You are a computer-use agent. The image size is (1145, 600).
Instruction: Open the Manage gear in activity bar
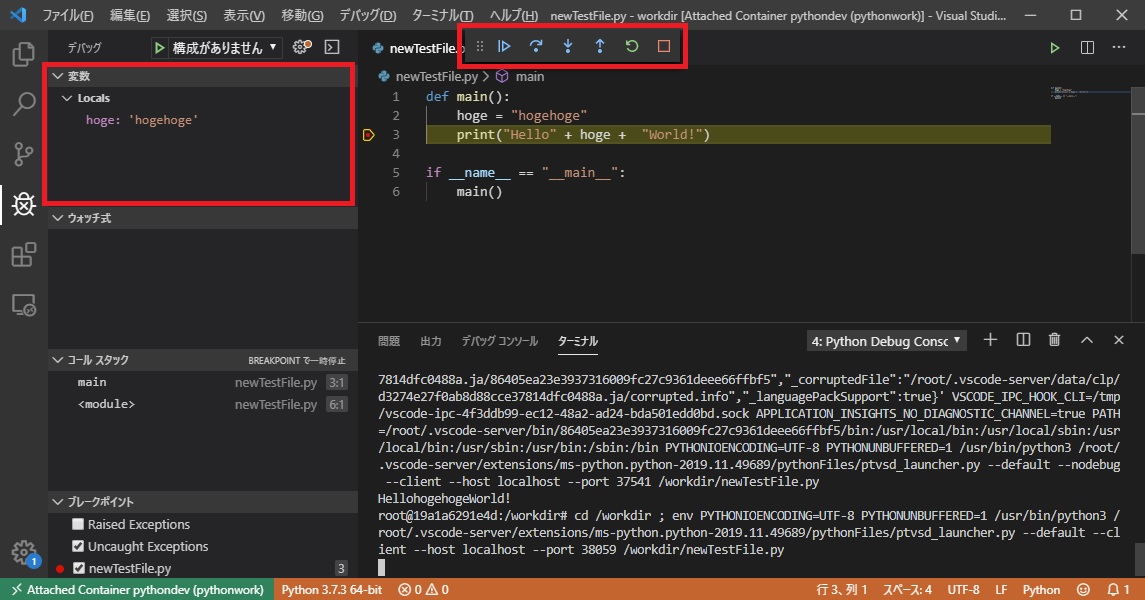pos(23,553)
